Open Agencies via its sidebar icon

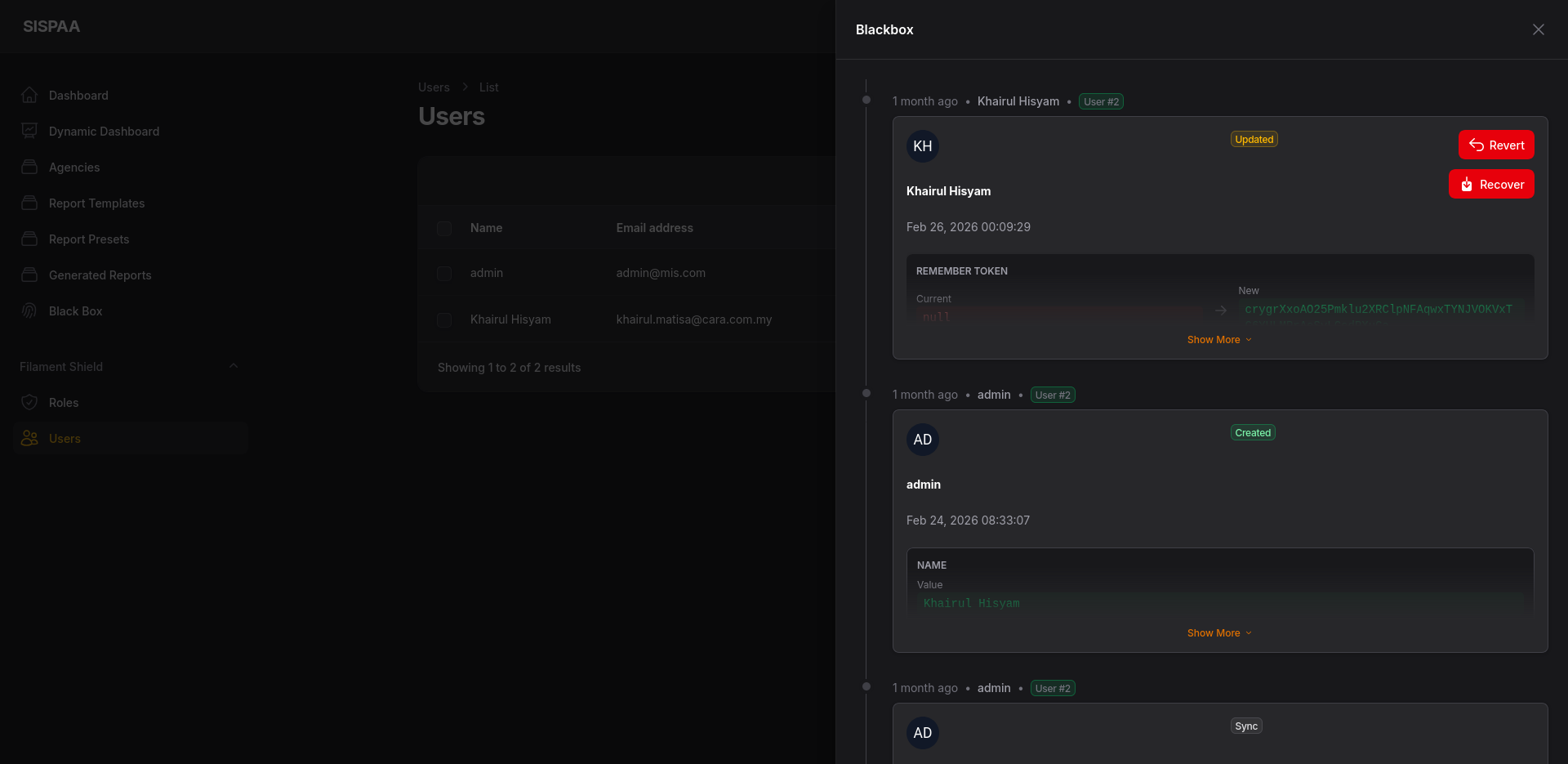tap(29, 167)
